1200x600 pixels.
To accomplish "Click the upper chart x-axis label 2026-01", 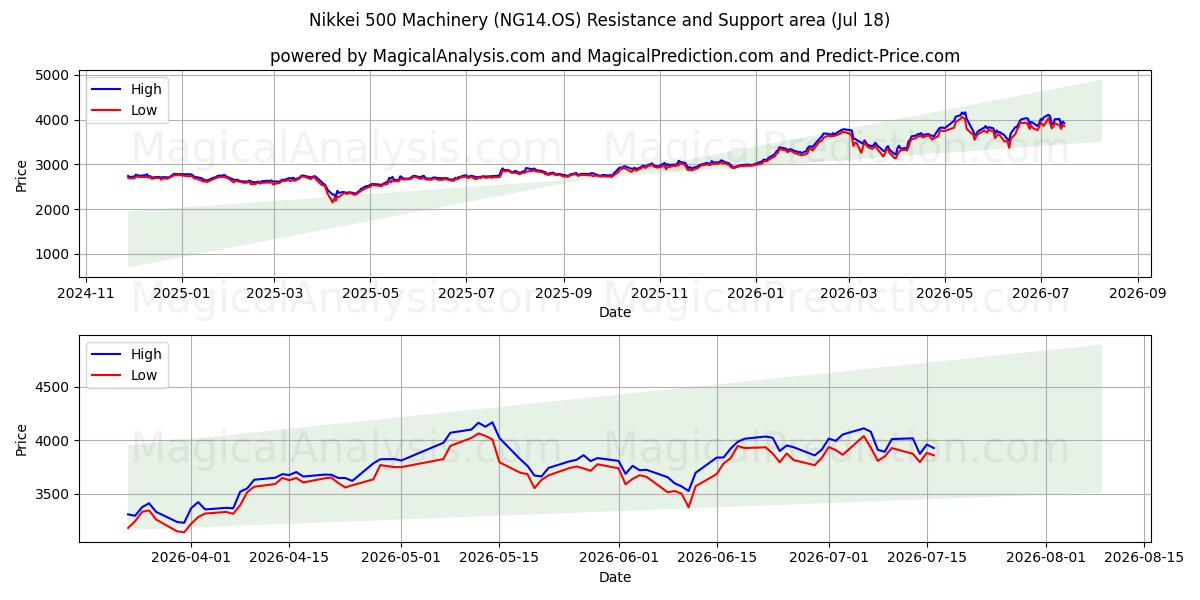I will (x=755, y=293).
